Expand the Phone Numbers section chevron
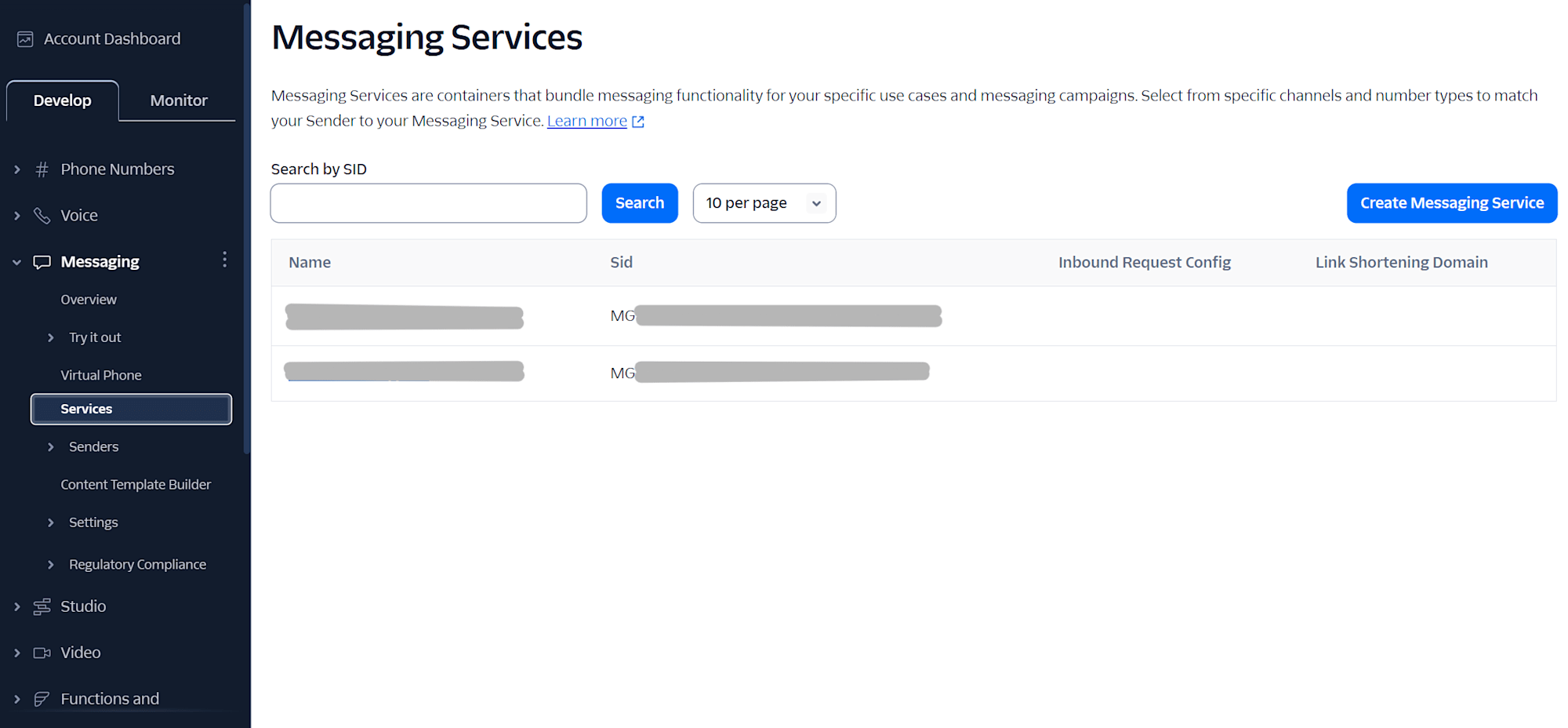The image size is (1568, 728). click(x=17, y=169)
